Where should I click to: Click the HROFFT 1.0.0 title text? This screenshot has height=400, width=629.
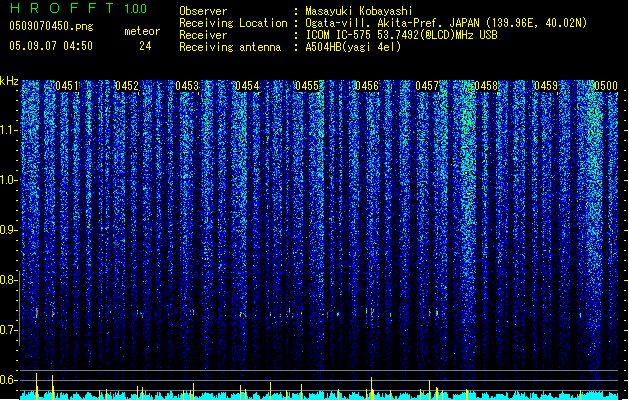click(x=79, y=8)
